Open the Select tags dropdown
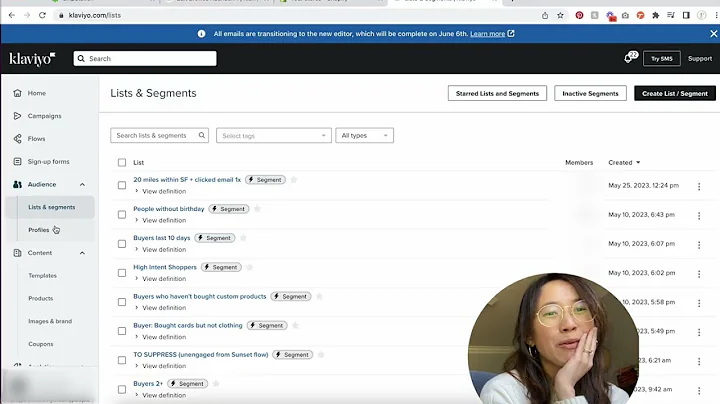This screenshot has height=404, width=720. point(274,135)
